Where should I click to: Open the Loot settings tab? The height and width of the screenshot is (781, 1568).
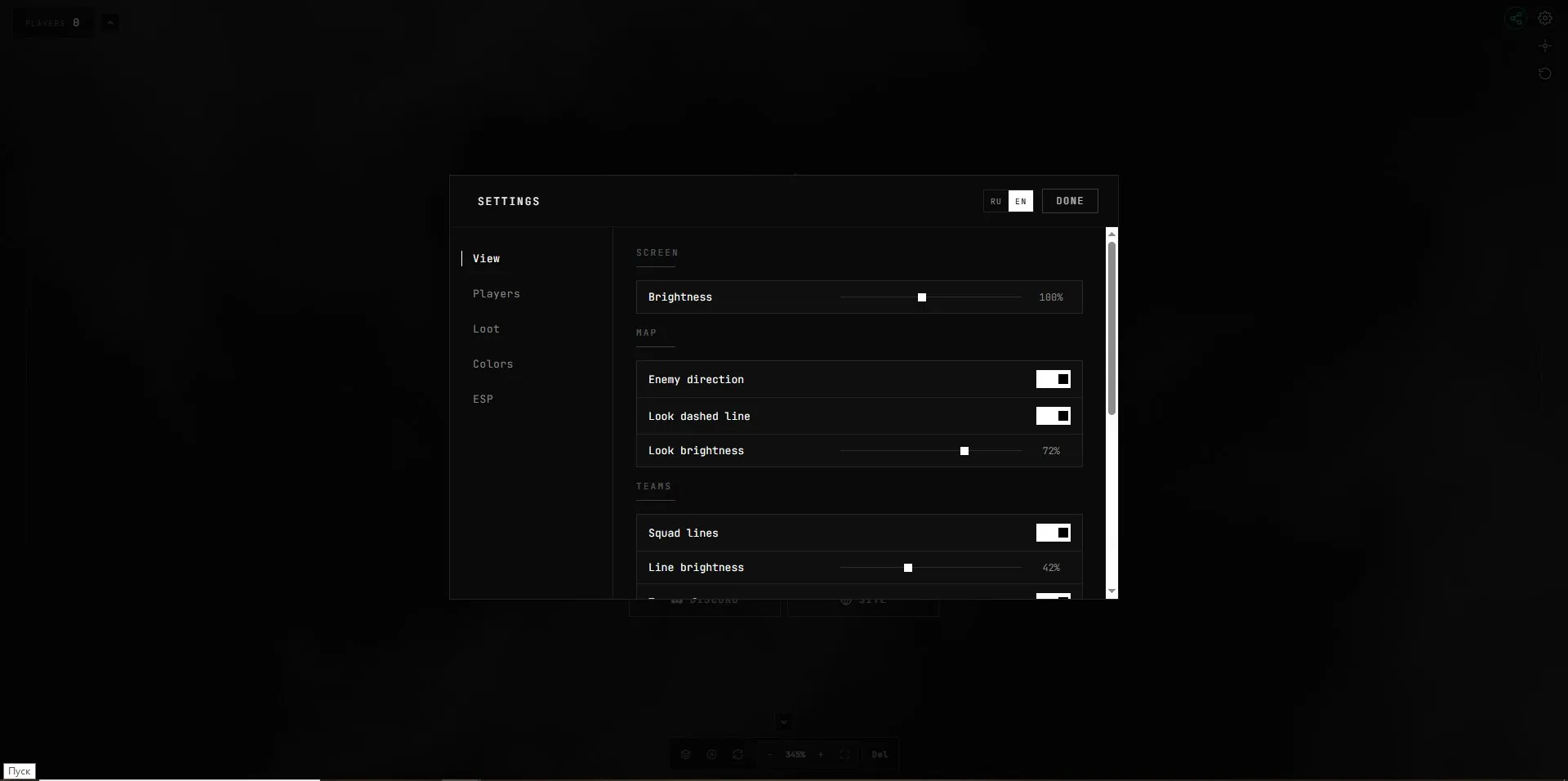pyautogui.click(x=487, y=328)
